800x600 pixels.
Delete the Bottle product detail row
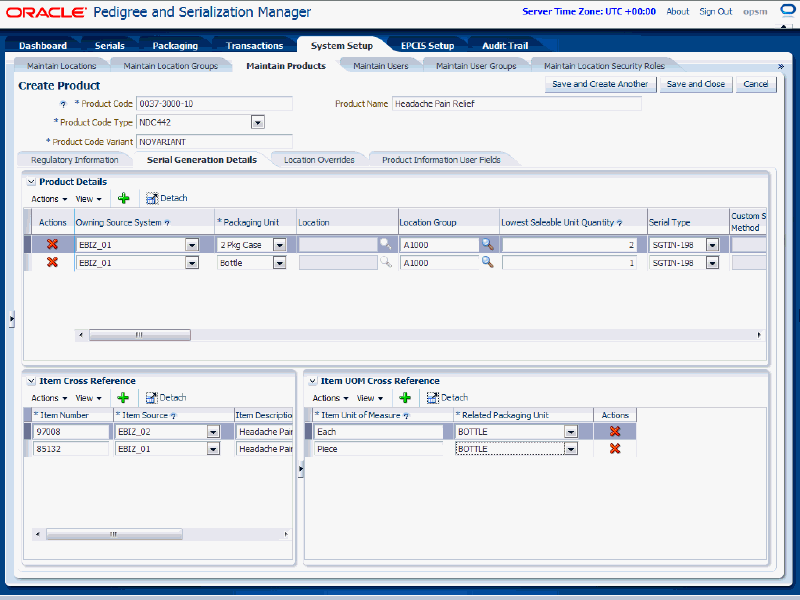click(x=52, y=262)
